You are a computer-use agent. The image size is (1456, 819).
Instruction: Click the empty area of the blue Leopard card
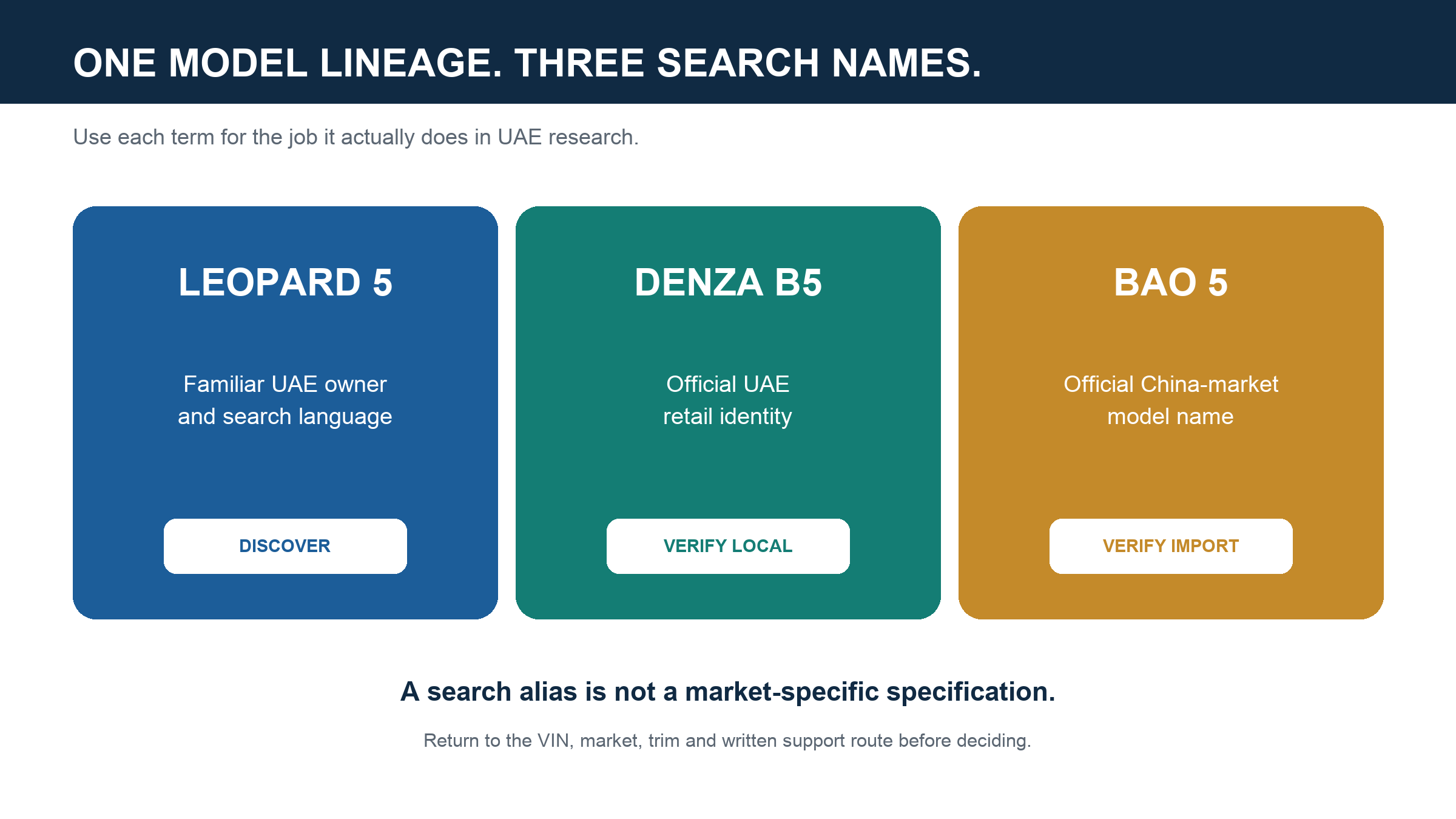tap(285, 473)
